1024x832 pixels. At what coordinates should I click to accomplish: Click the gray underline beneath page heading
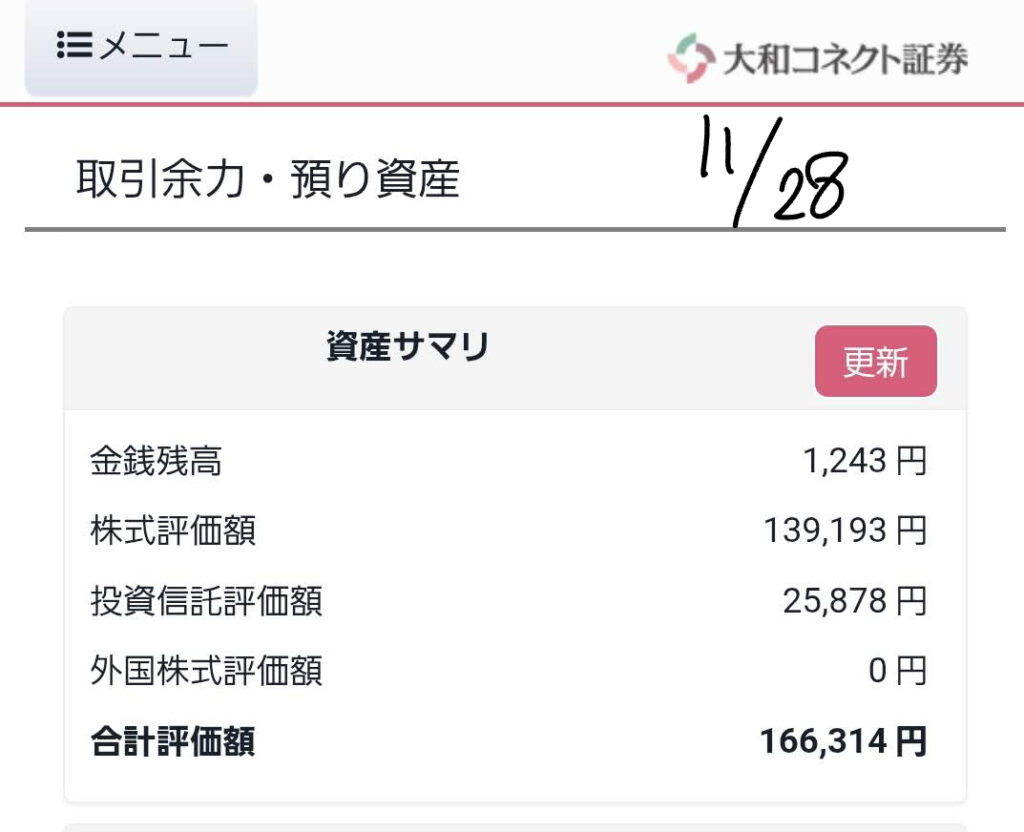coord(512,230)
